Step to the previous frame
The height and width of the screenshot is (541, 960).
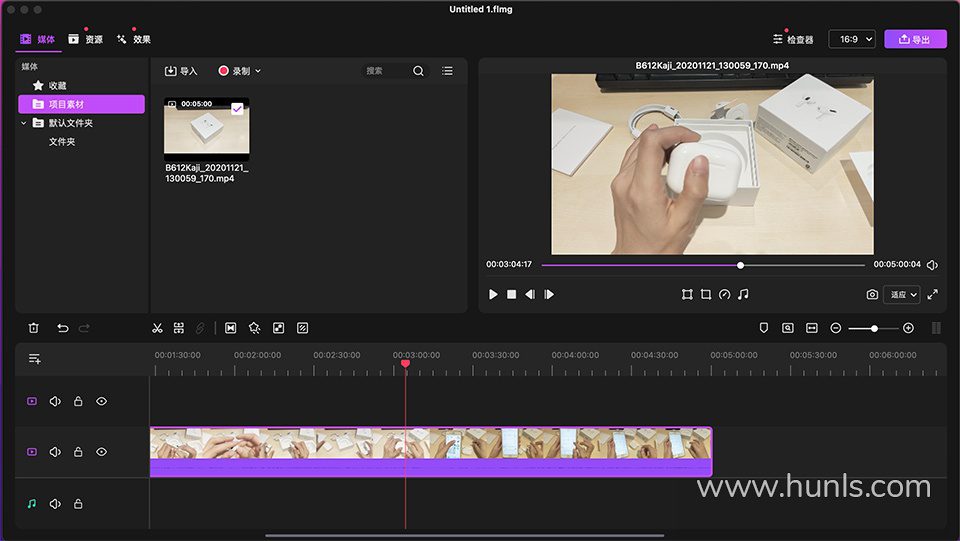coord(530,294)
